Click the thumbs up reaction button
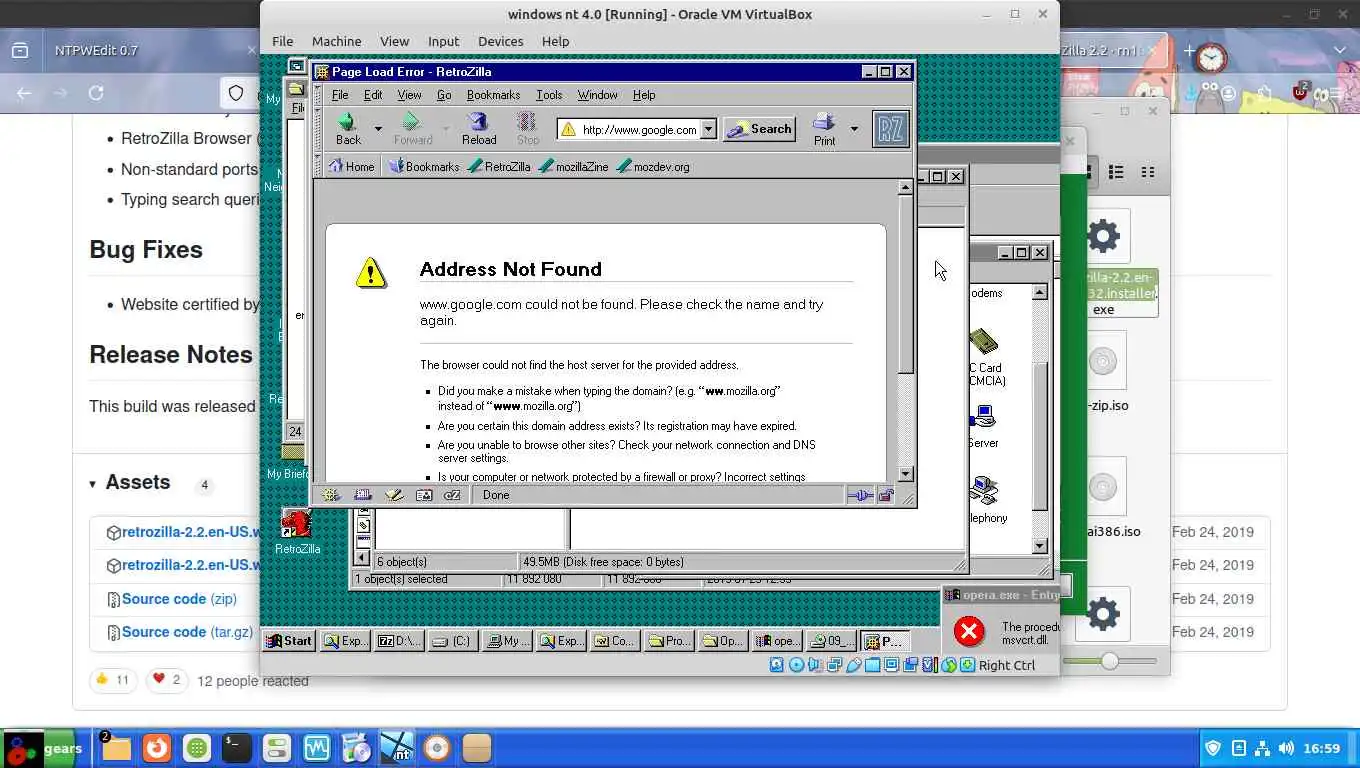 coord(112,680)
